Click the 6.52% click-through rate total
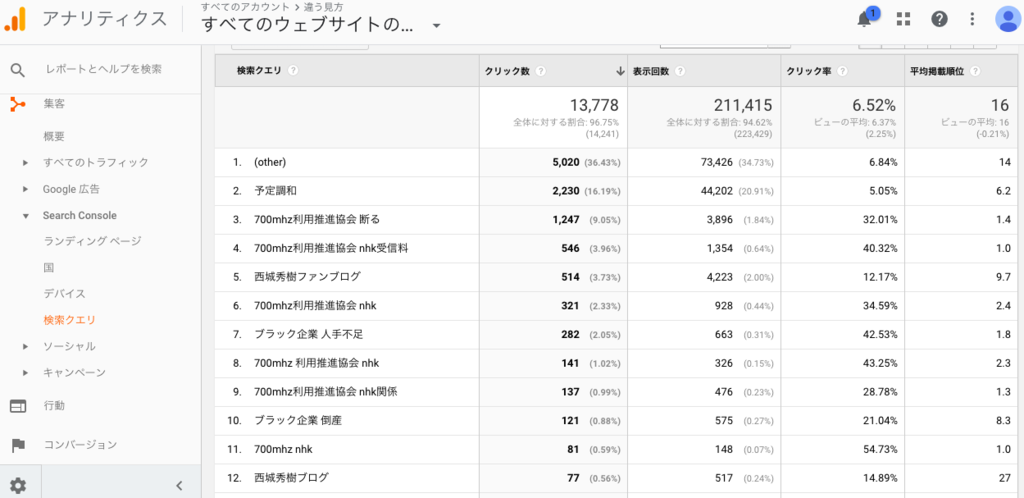 pos(876,105)
